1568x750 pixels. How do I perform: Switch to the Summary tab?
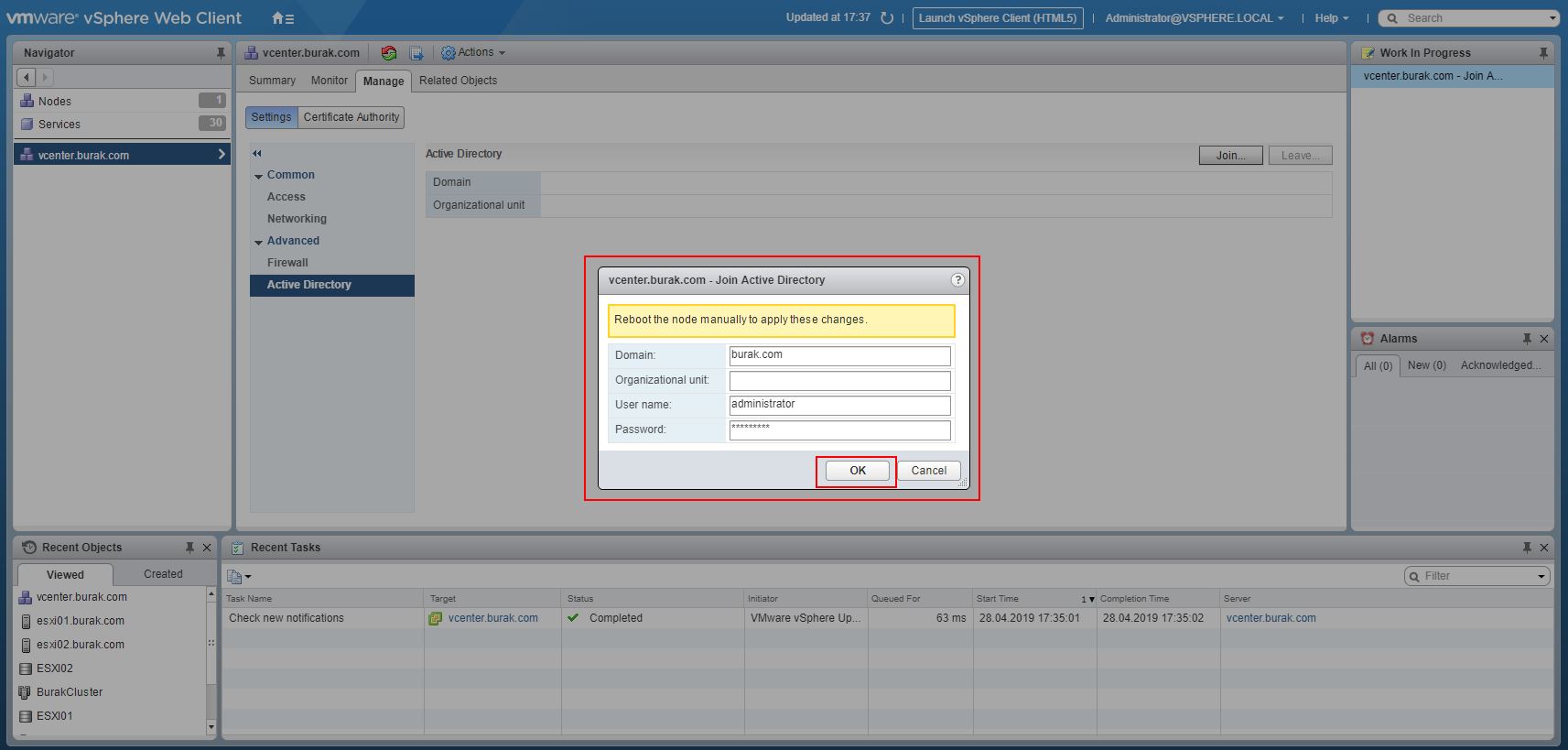click(x=272, y=81)
